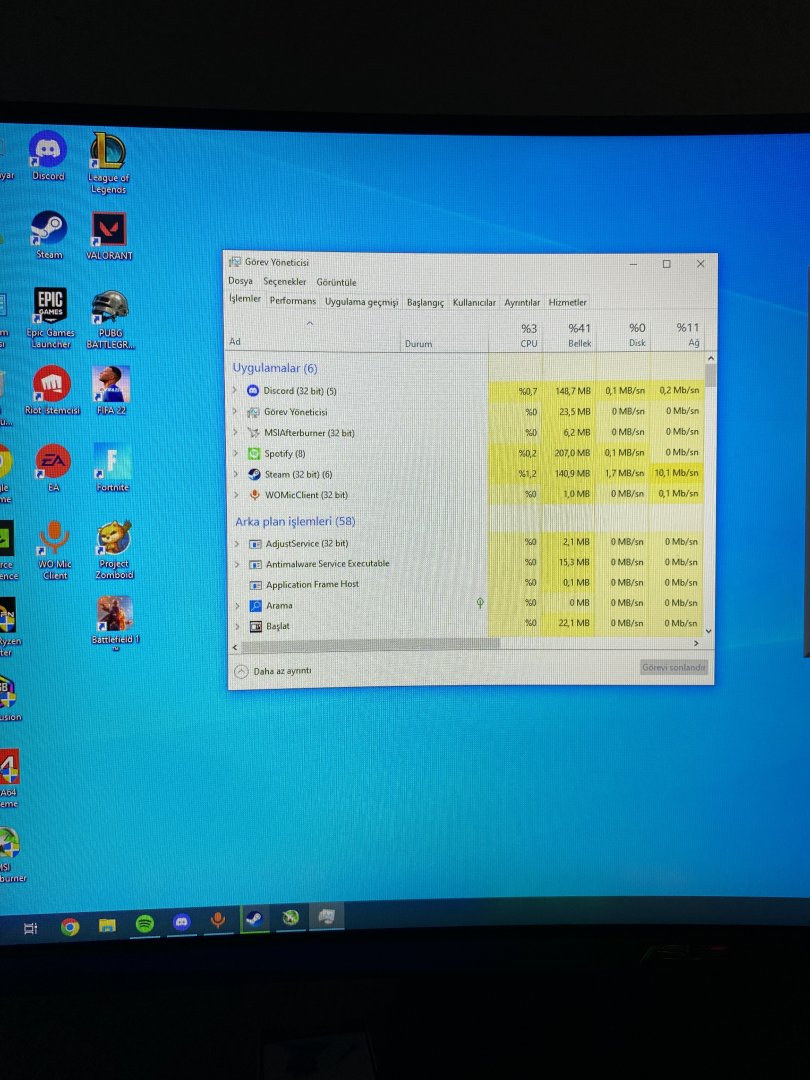
Task: Click the green leaf icon on Arama row
Action: (480, 603)
